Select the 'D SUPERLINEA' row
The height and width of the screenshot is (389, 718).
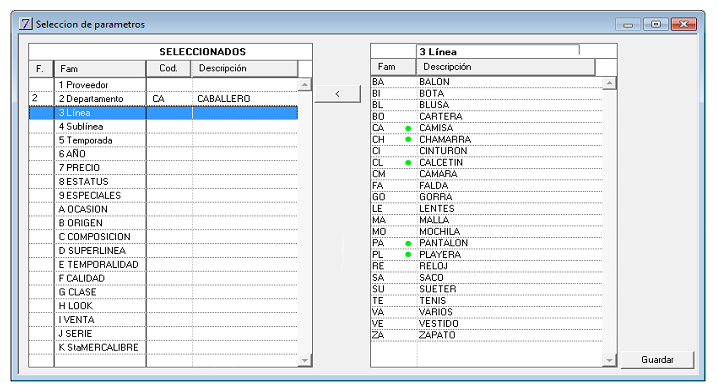coord(163,250)
